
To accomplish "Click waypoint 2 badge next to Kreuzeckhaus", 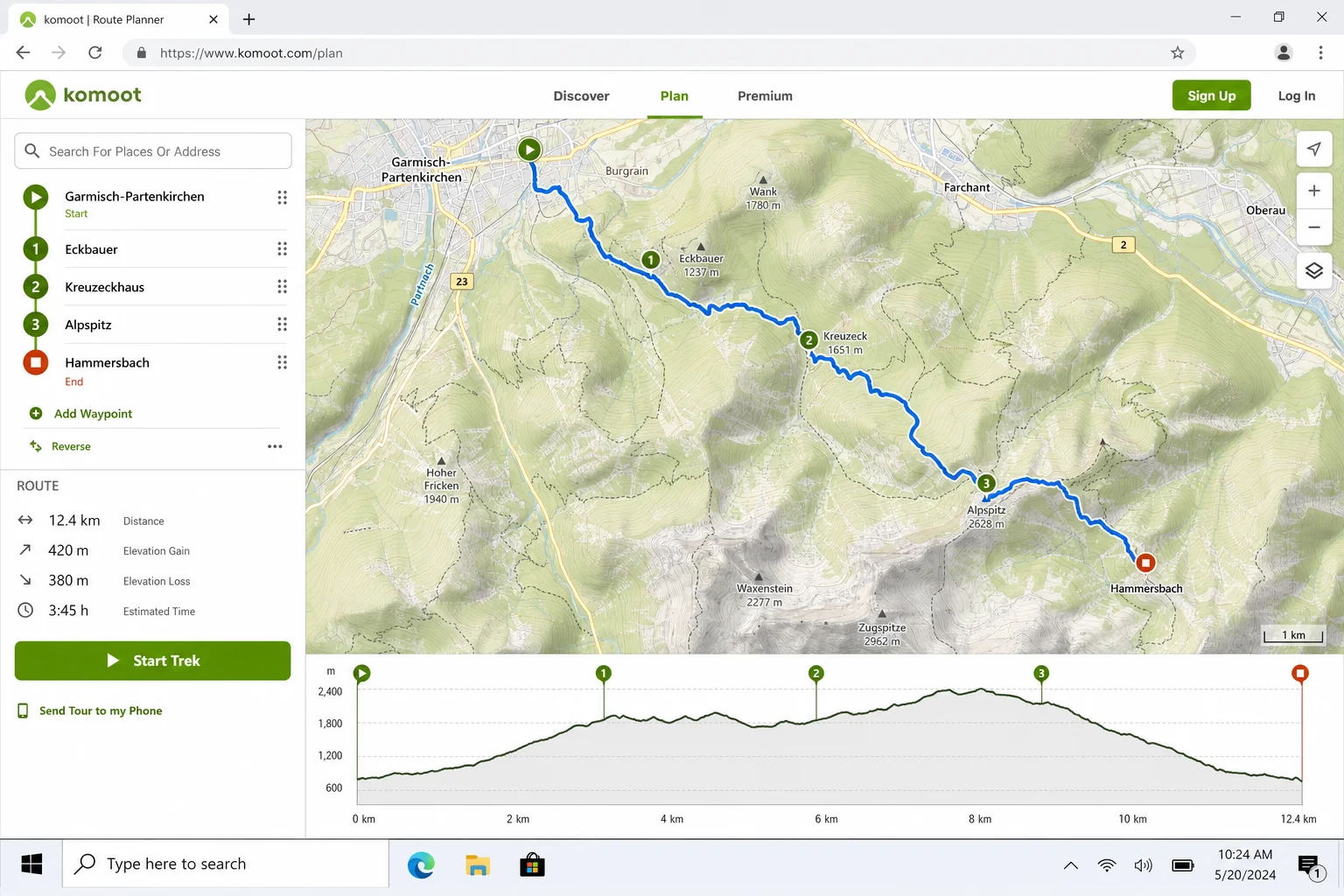I will pos(36,287).
